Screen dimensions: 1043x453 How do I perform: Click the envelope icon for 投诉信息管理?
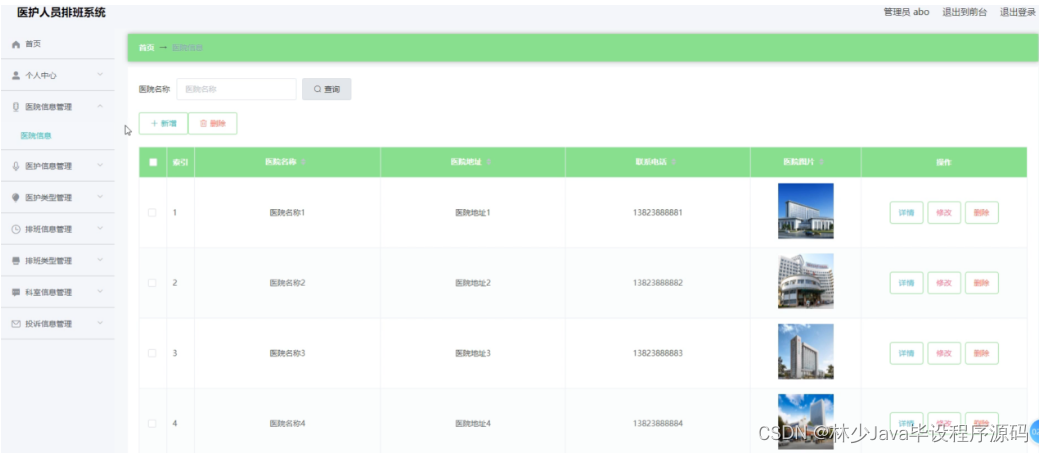pos(16,324)
